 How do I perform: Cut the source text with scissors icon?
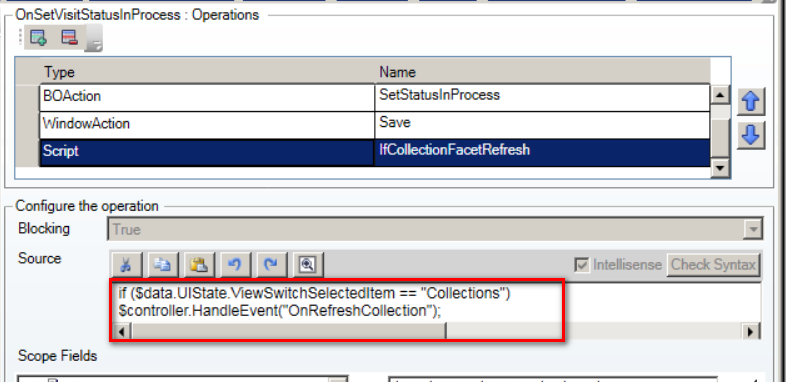127,264
